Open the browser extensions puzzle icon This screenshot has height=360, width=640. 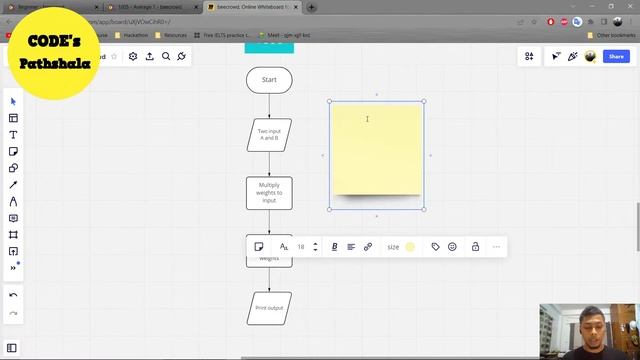[x=591, y=22]
